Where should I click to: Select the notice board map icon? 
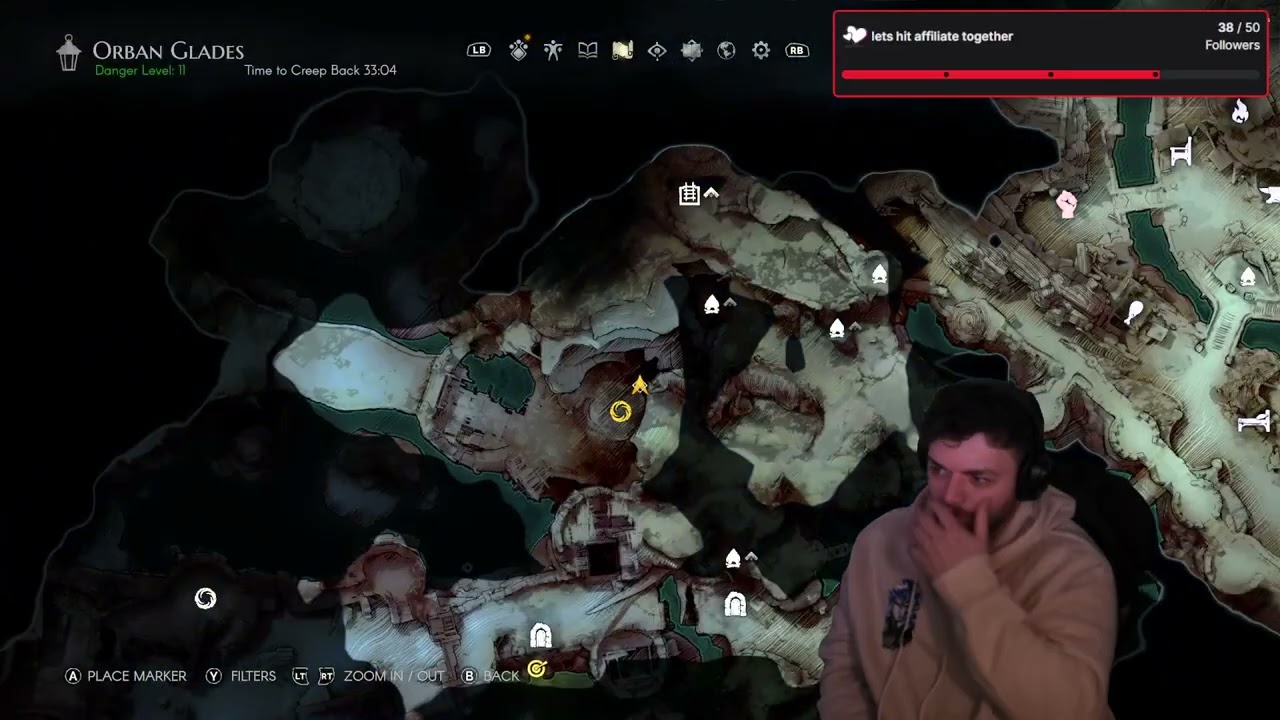pyautogui.click(x=689, y=194)
